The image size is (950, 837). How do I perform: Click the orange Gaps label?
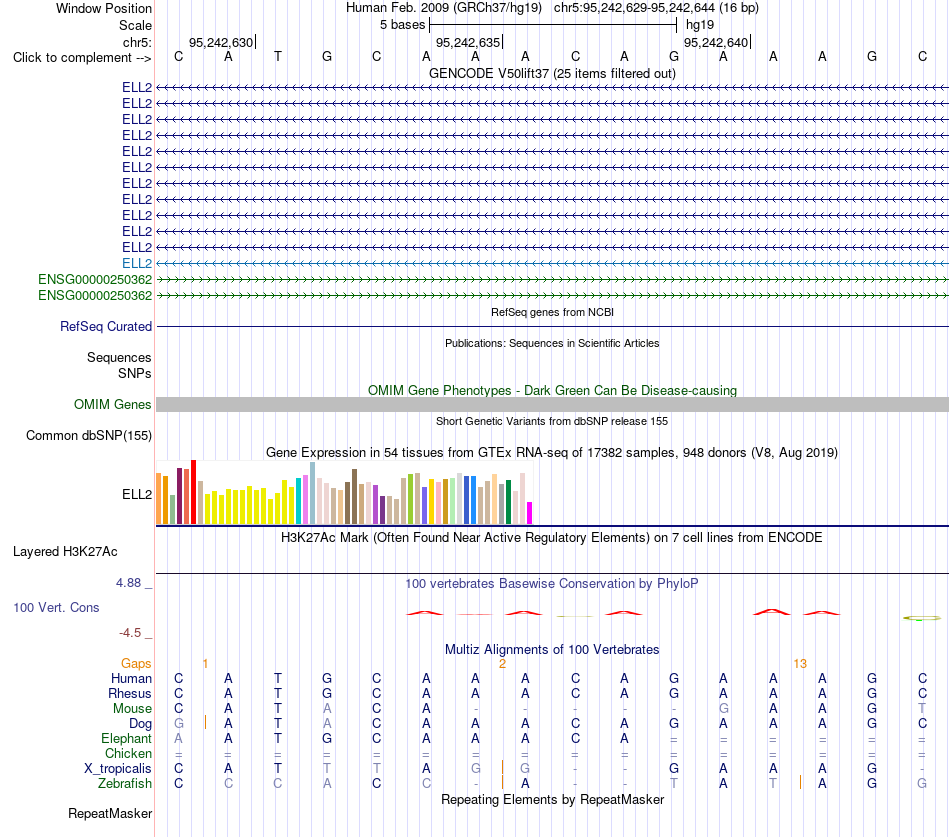[136, 664]
